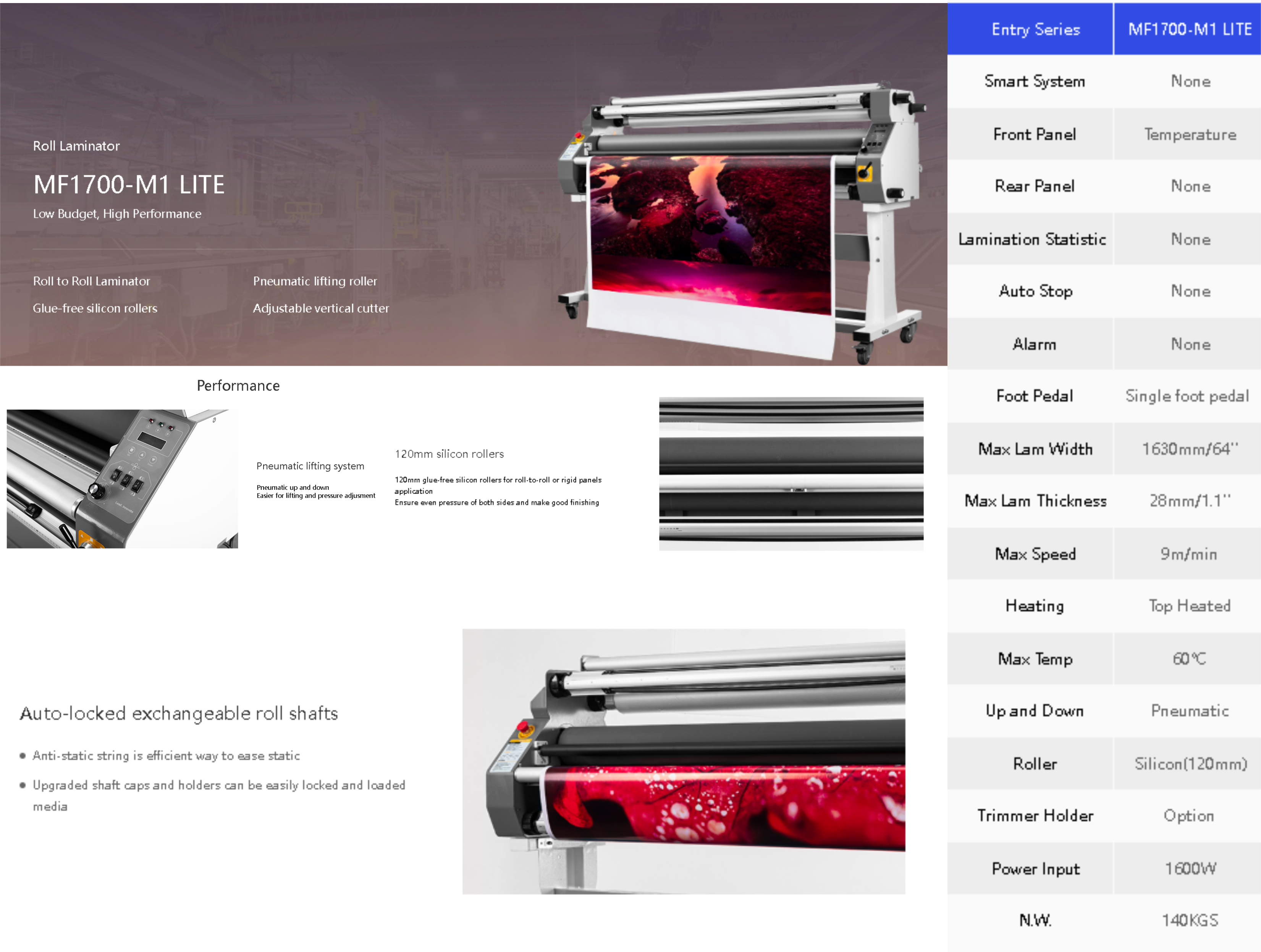Click the main laminator product image
Image resolution: width=1261 pixels, height=952 pixels.
741,222
